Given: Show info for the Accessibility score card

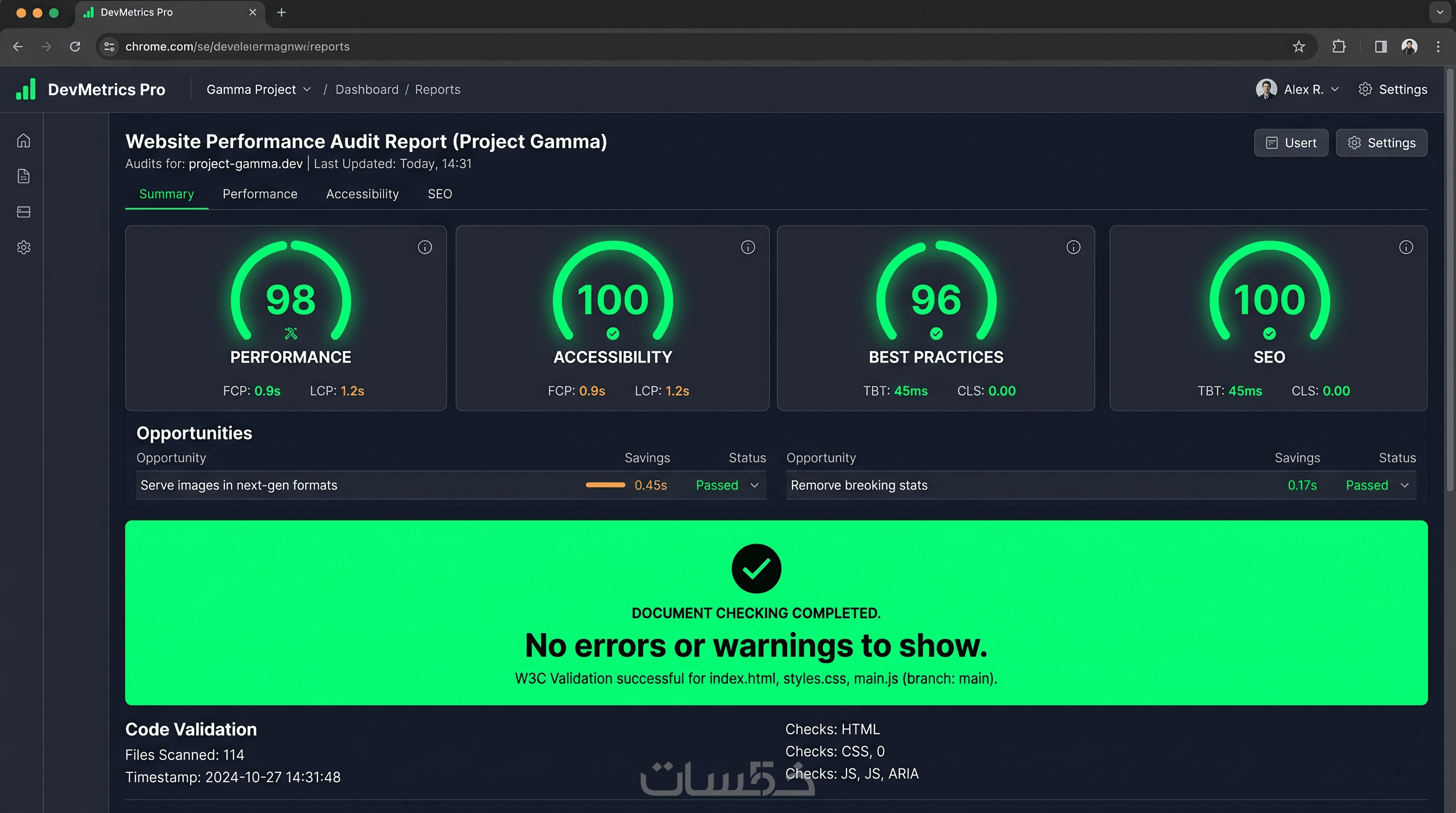Looking at the screenshot, I should tap(748, 247).
